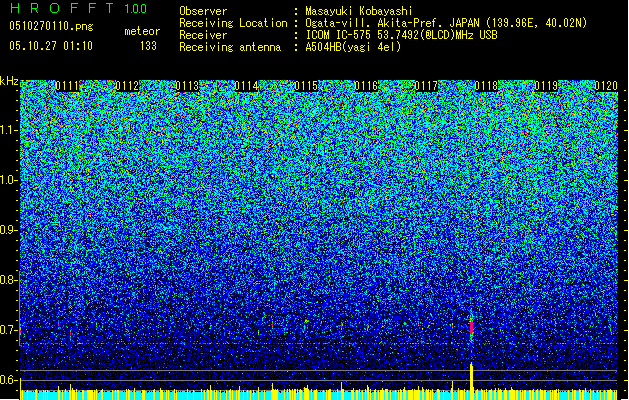Click the 0.6 frequency axis label
The image size is (629, 400).
coord(9,380)
